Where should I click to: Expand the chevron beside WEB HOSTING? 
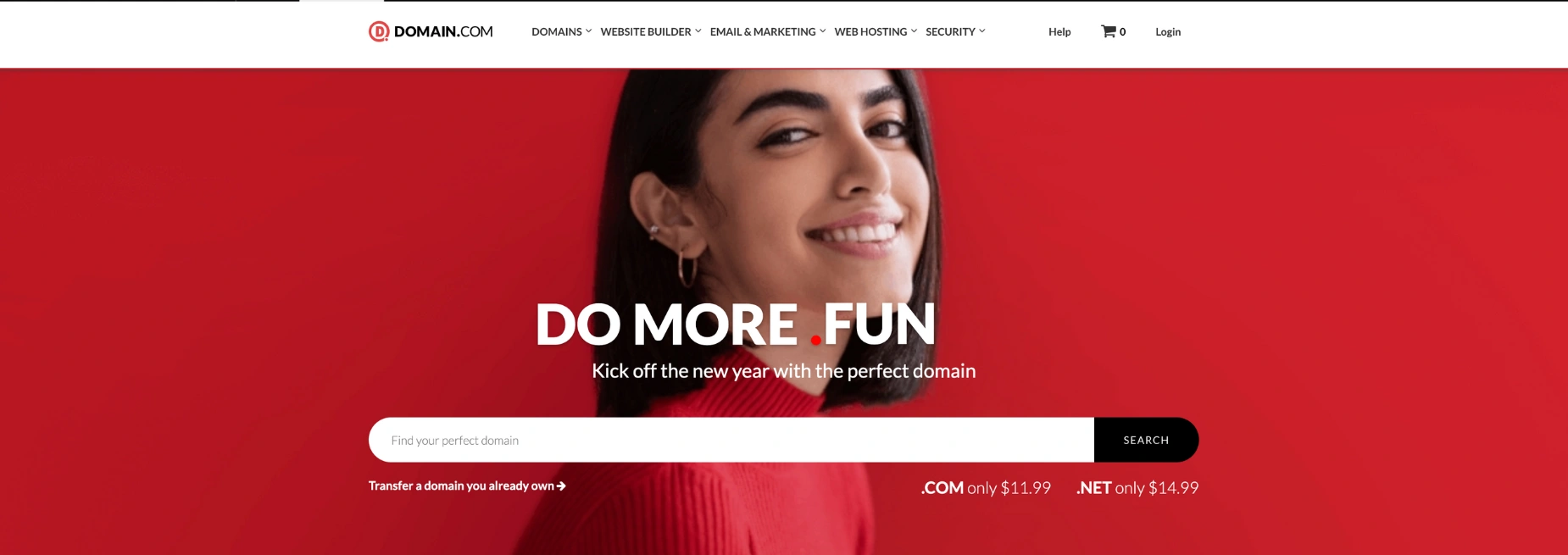tap(914, 31)
